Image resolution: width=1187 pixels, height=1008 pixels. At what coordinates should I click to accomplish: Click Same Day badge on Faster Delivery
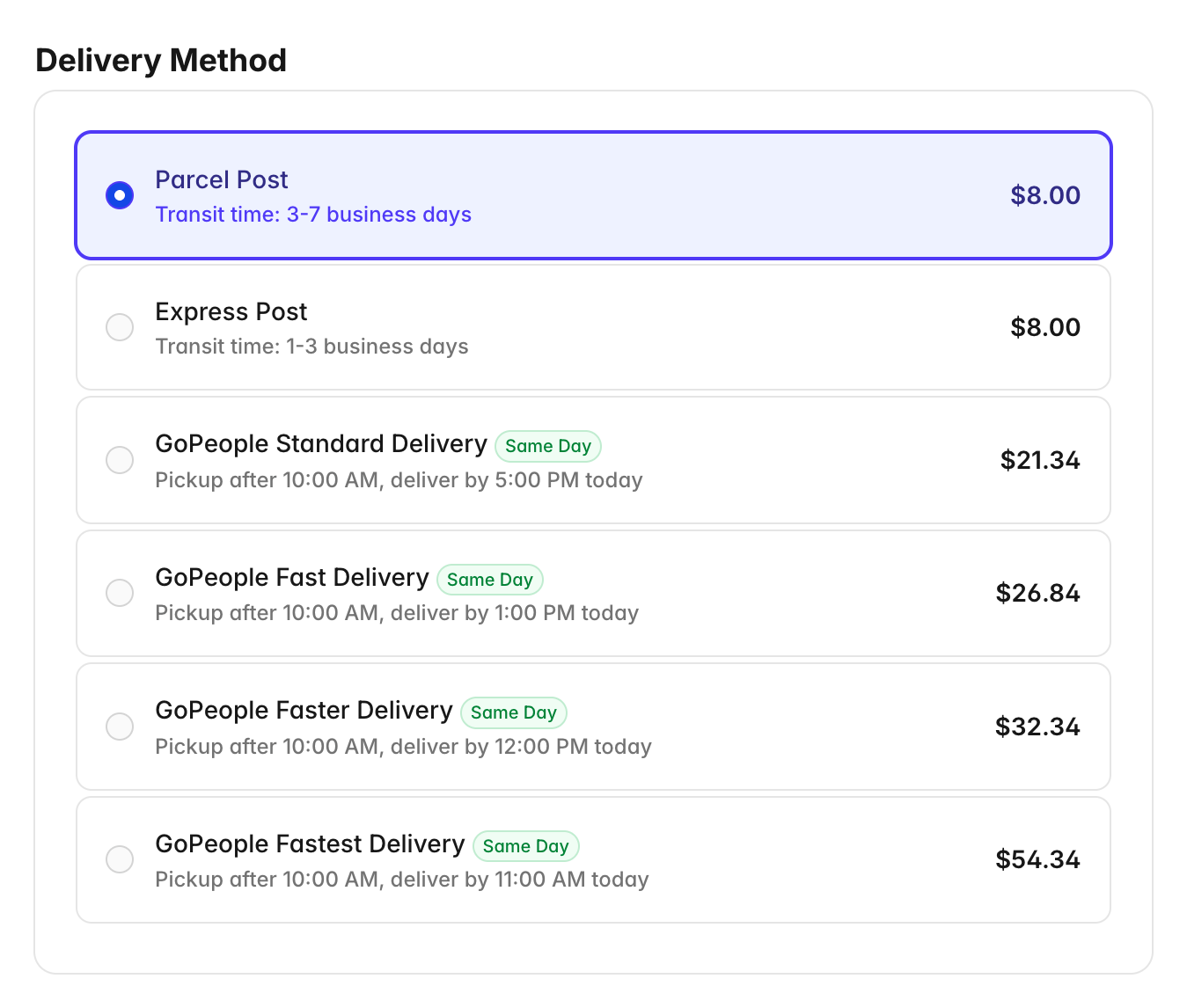(x=514, y=712)
